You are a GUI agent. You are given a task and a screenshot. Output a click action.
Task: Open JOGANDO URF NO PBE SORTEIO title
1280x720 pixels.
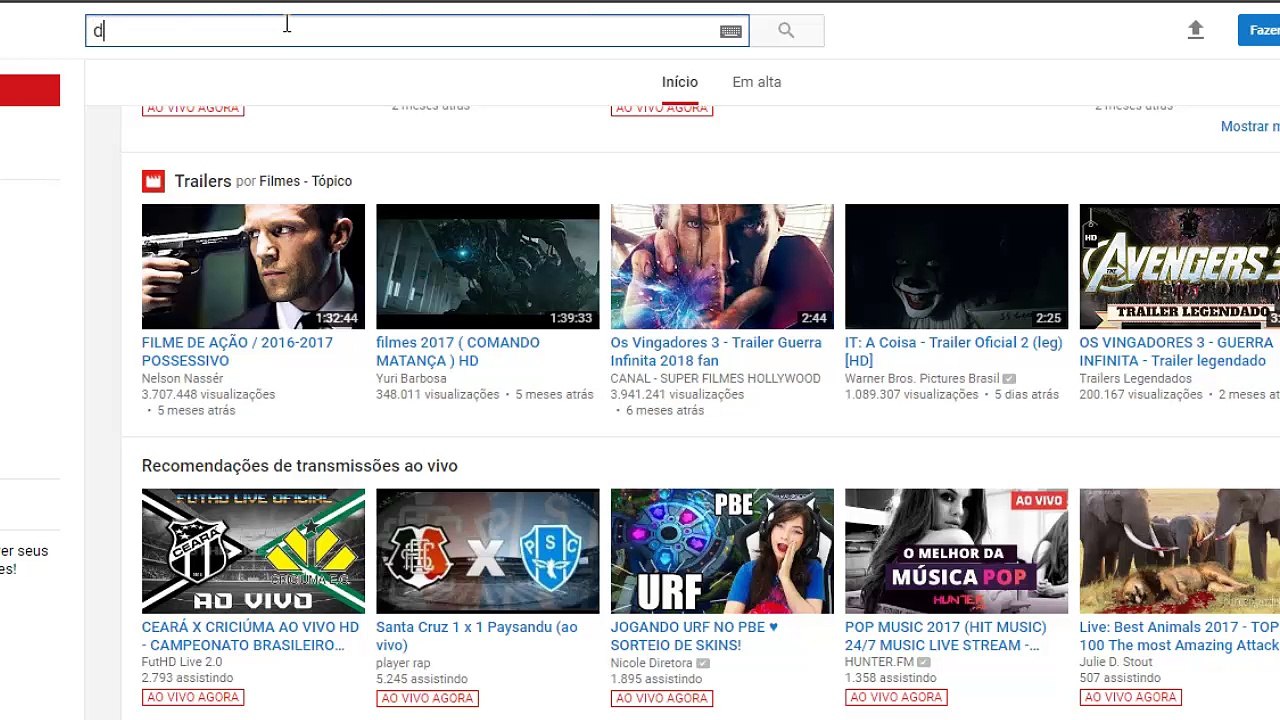coord(694,636)
